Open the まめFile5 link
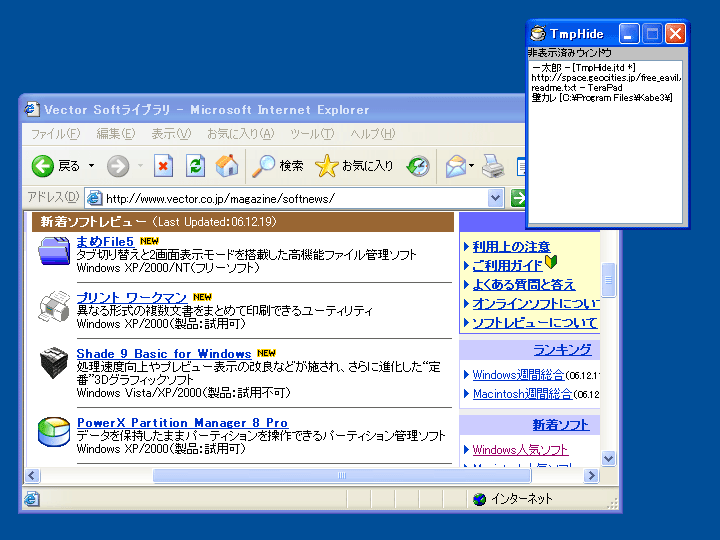The height and width of the screenshot is (540, 720). pyautogui.click(x=105, y=242)
